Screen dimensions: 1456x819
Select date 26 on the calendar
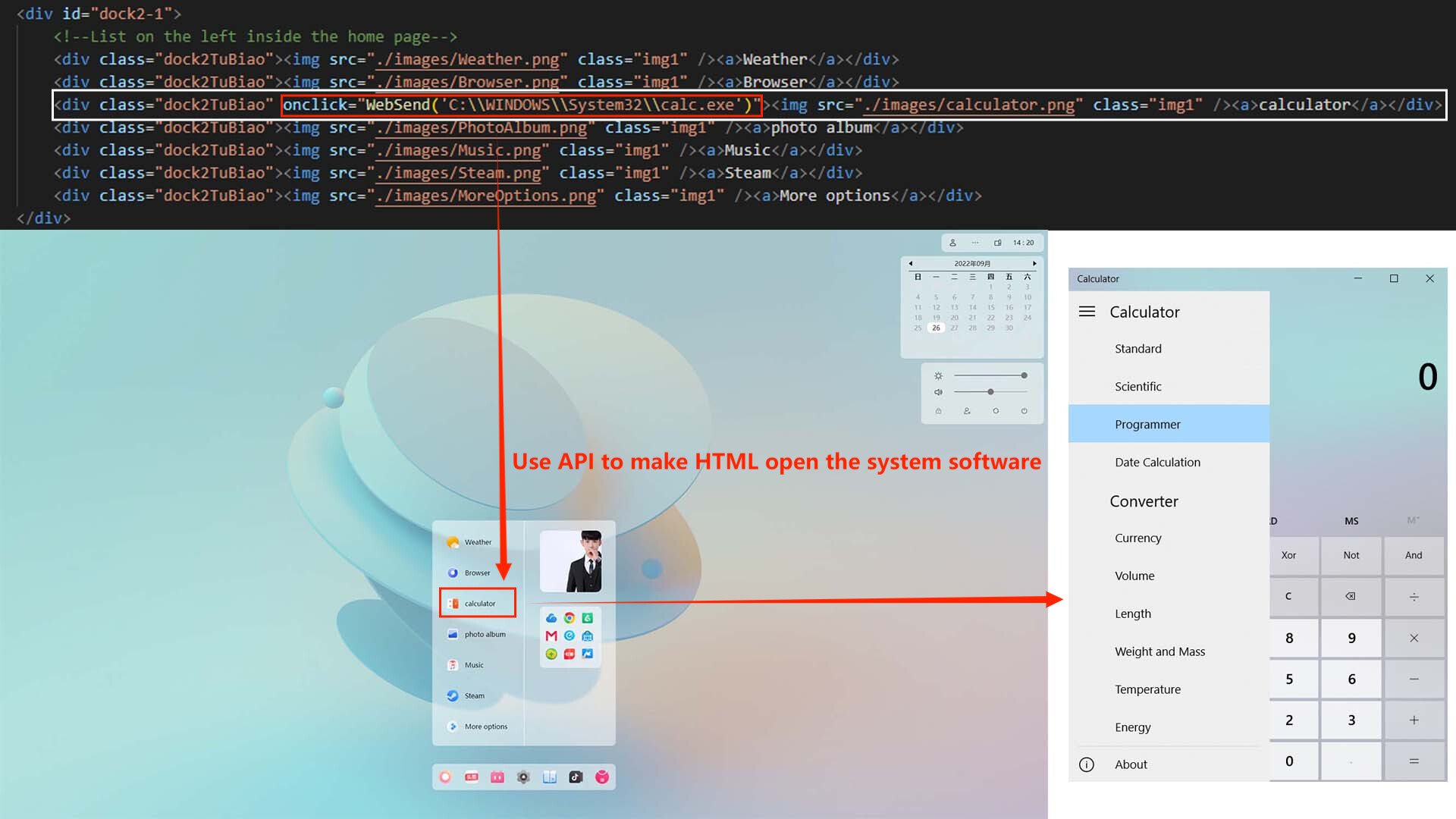coord(936,328)
